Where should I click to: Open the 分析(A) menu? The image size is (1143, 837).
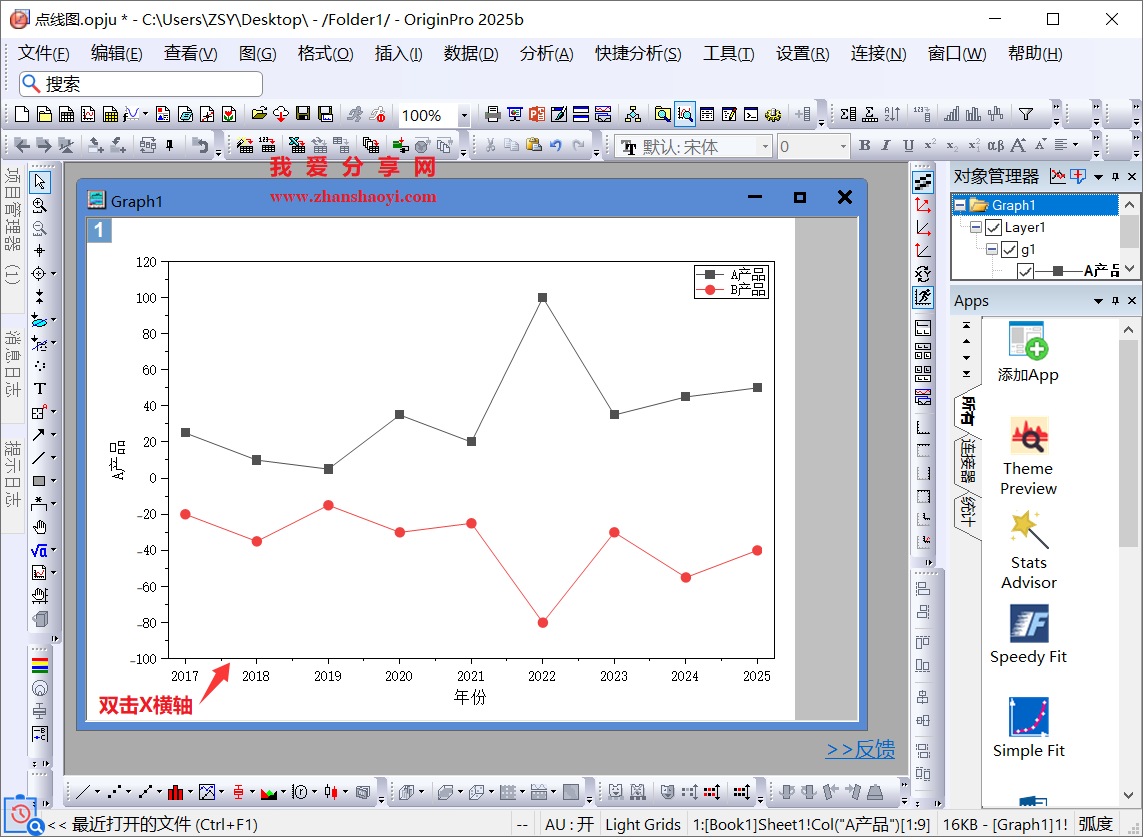pos(546,54)
